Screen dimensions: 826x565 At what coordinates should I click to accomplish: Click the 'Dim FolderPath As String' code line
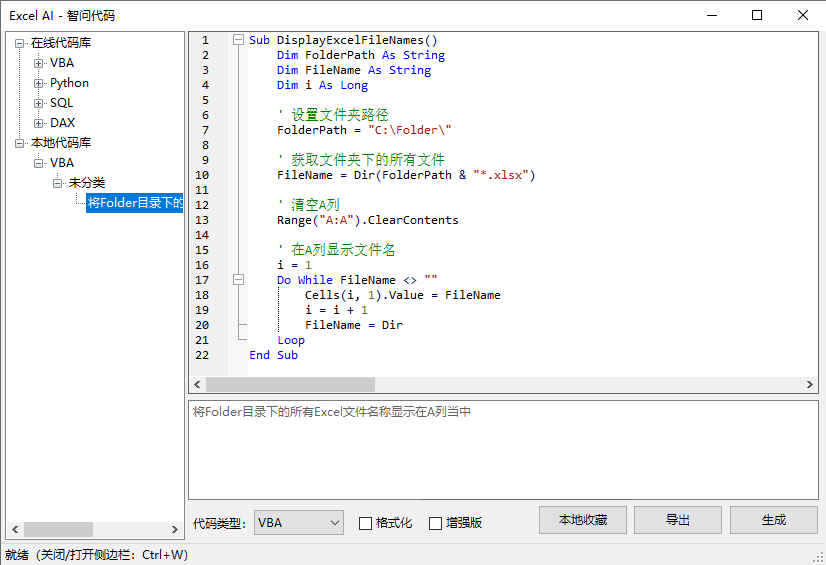361,55
